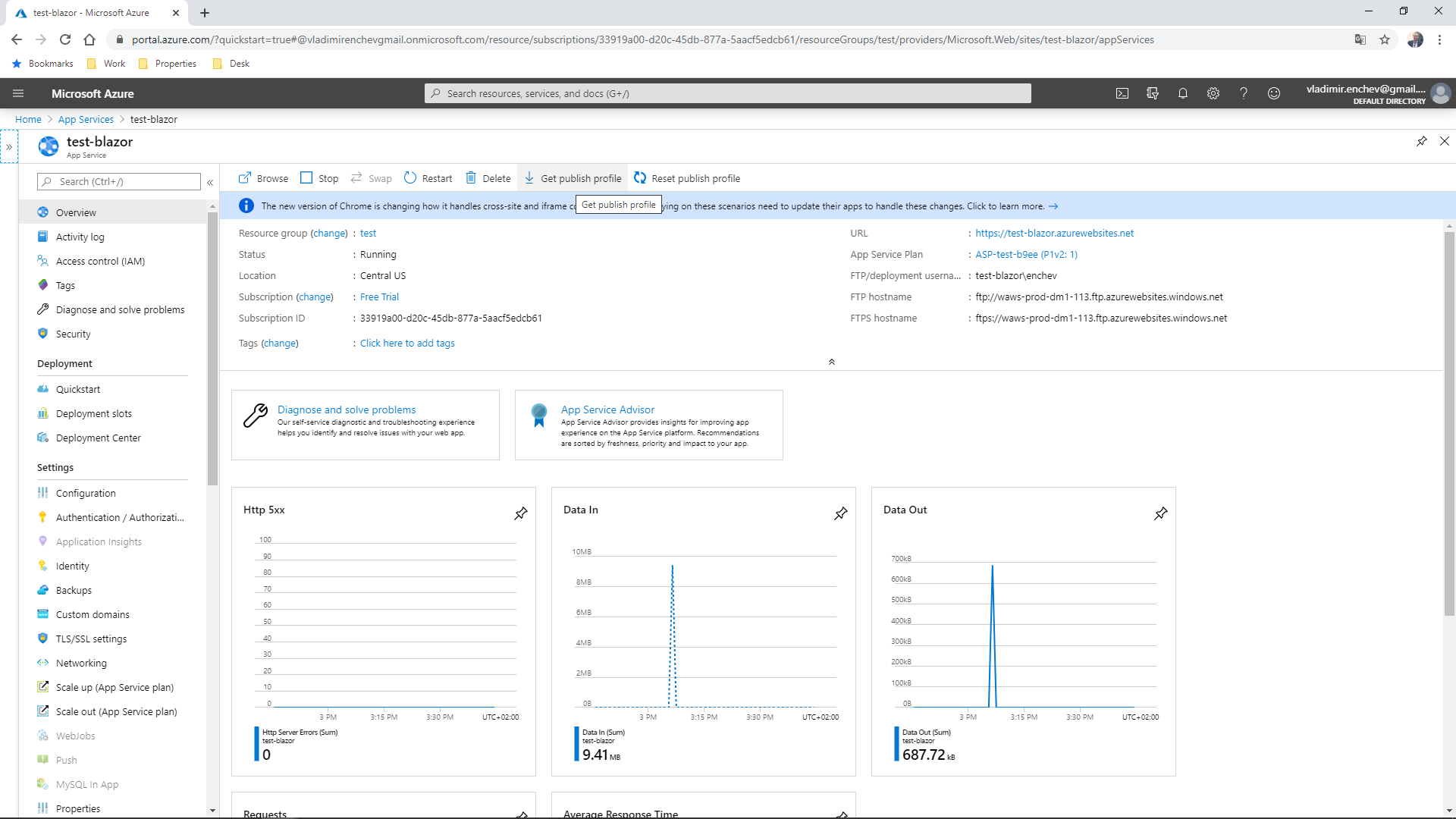
Task: Collapse the left resource menu
Action: [210, 182]
